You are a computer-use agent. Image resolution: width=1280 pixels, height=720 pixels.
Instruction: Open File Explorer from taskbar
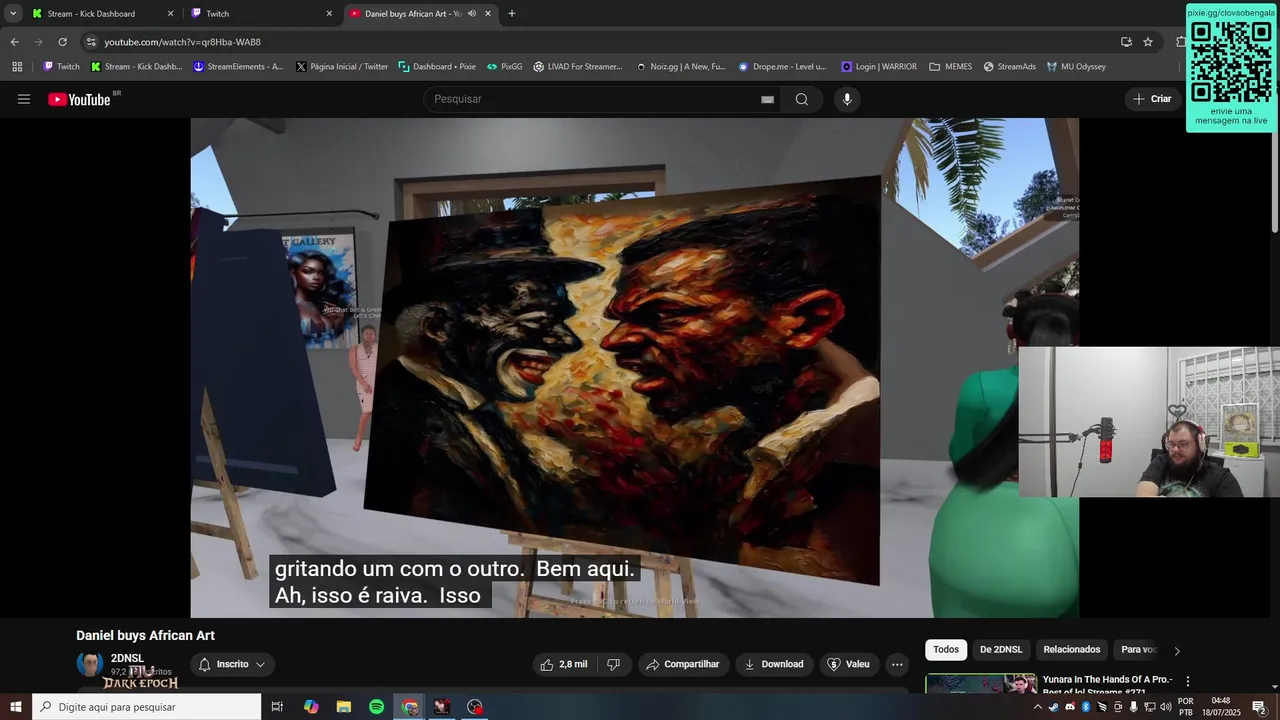[344, 707]
